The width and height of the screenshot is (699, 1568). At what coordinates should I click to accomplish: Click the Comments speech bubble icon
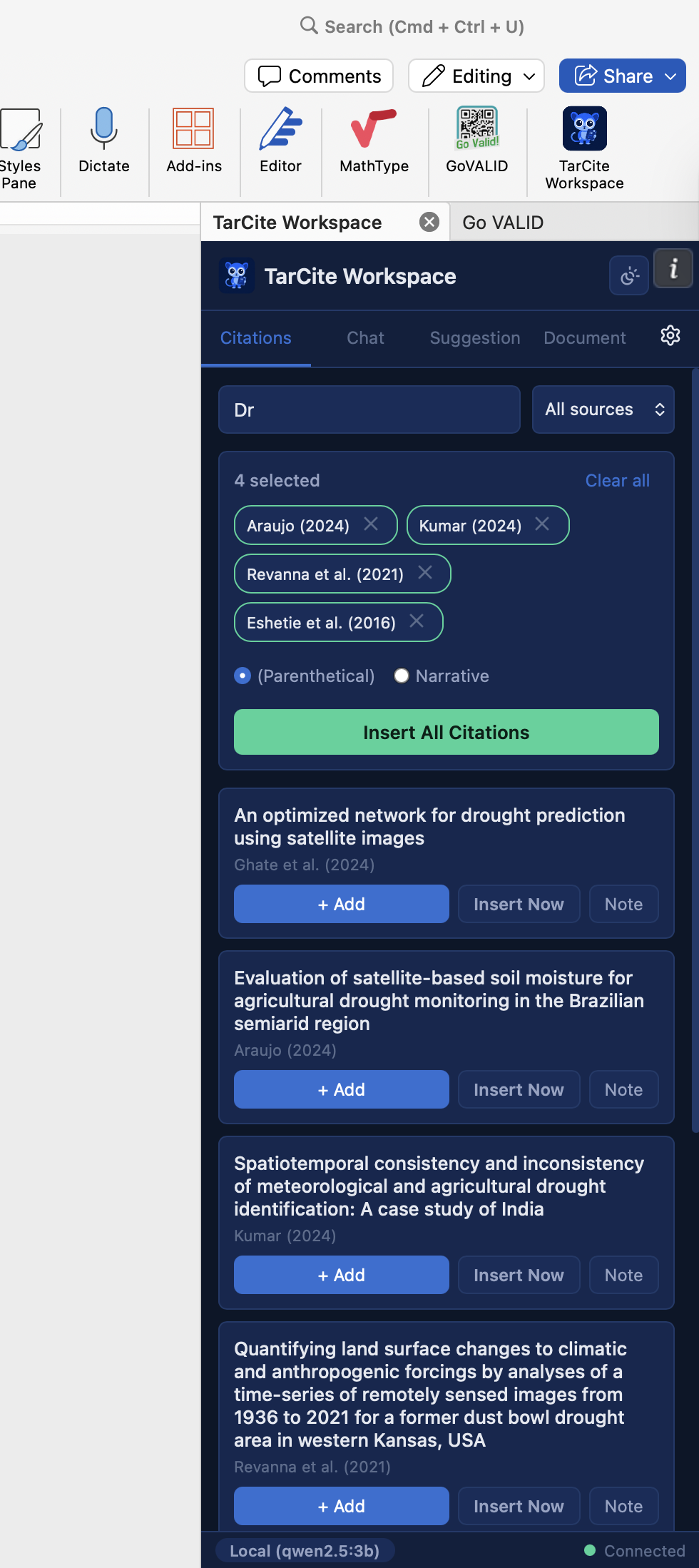tap(269, 76)
